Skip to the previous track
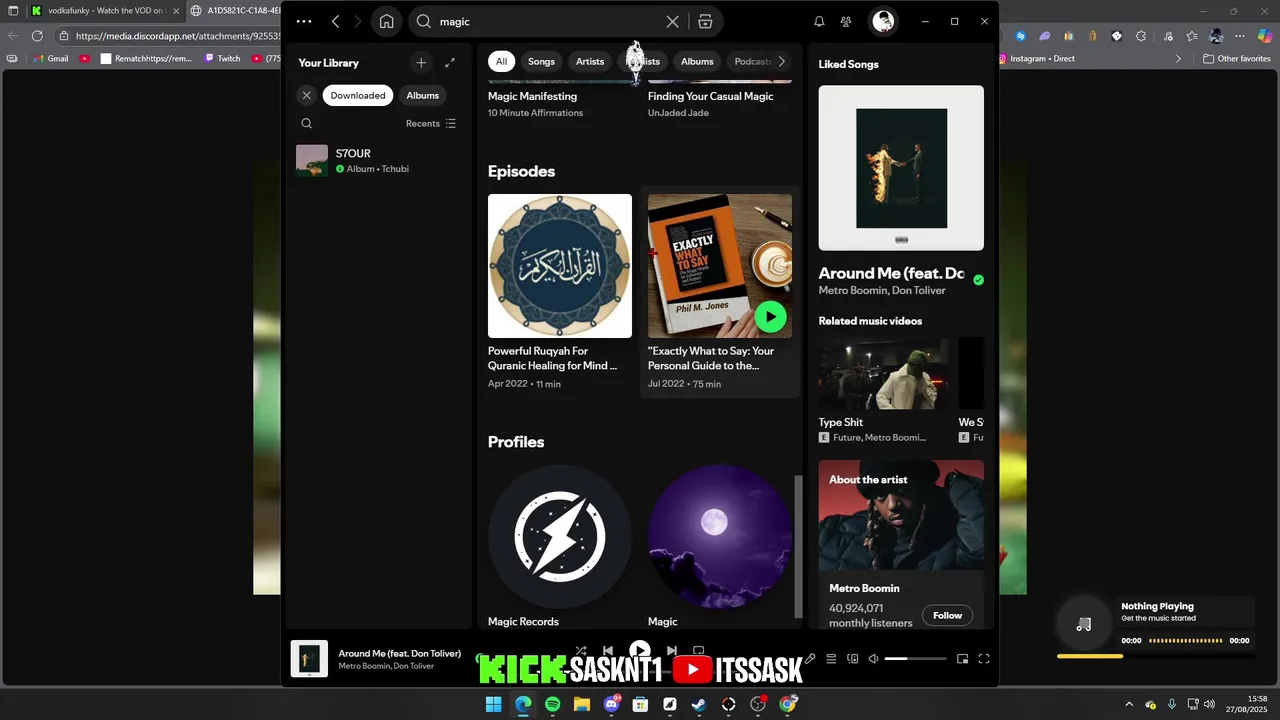The image size is (1280, 720). click(607, 651)
